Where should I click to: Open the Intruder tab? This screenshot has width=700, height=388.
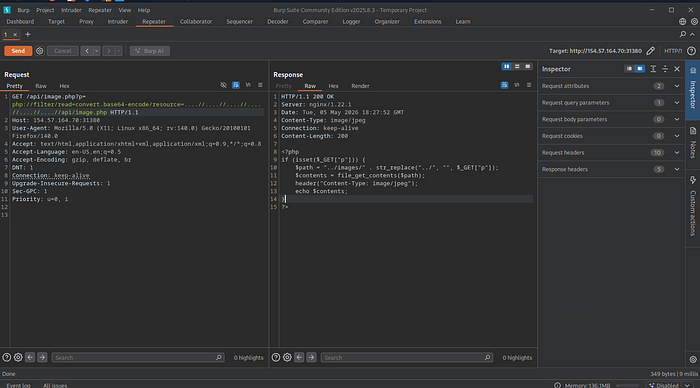[x=117, y=21]
